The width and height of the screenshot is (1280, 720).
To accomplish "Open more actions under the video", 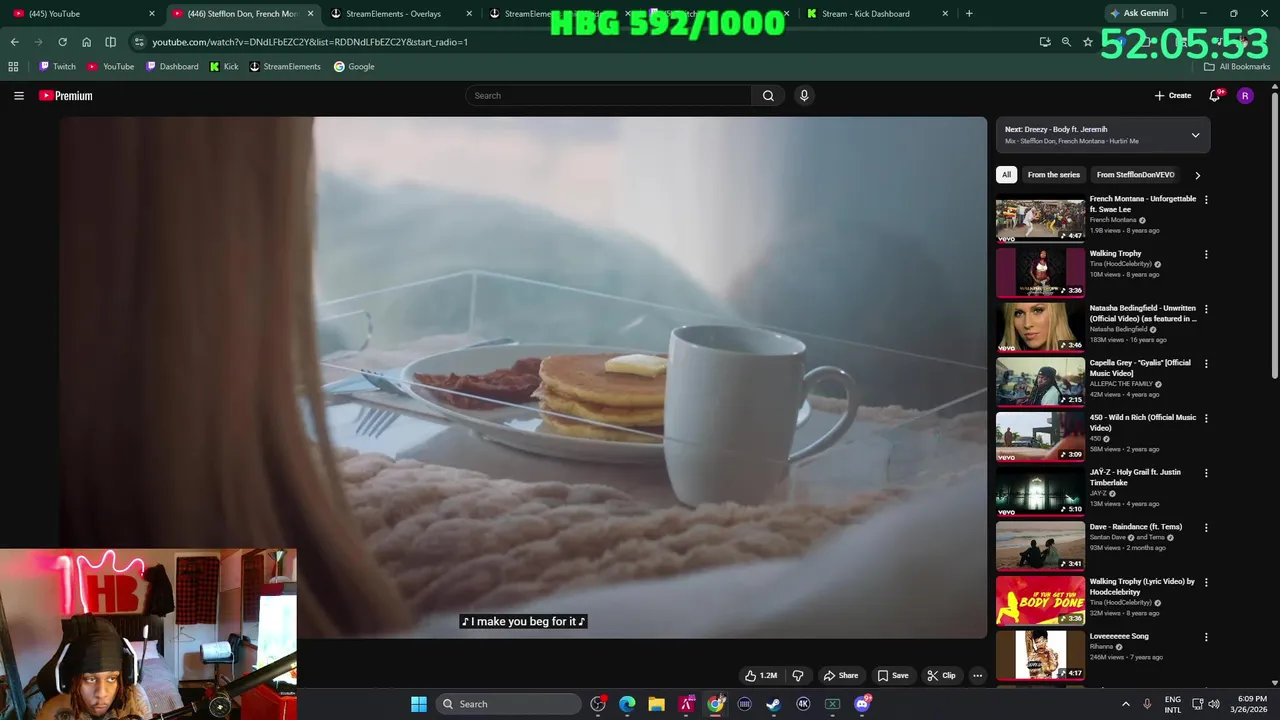I will click(x=978, y=676).
